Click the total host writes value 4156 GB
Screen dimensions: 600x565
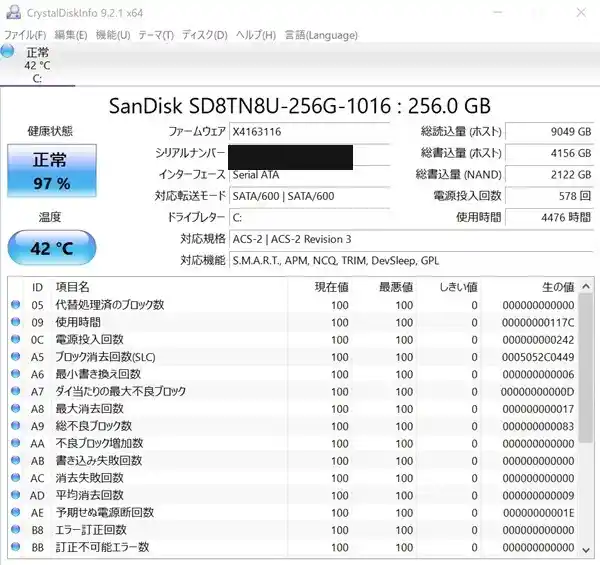[549, 153]
